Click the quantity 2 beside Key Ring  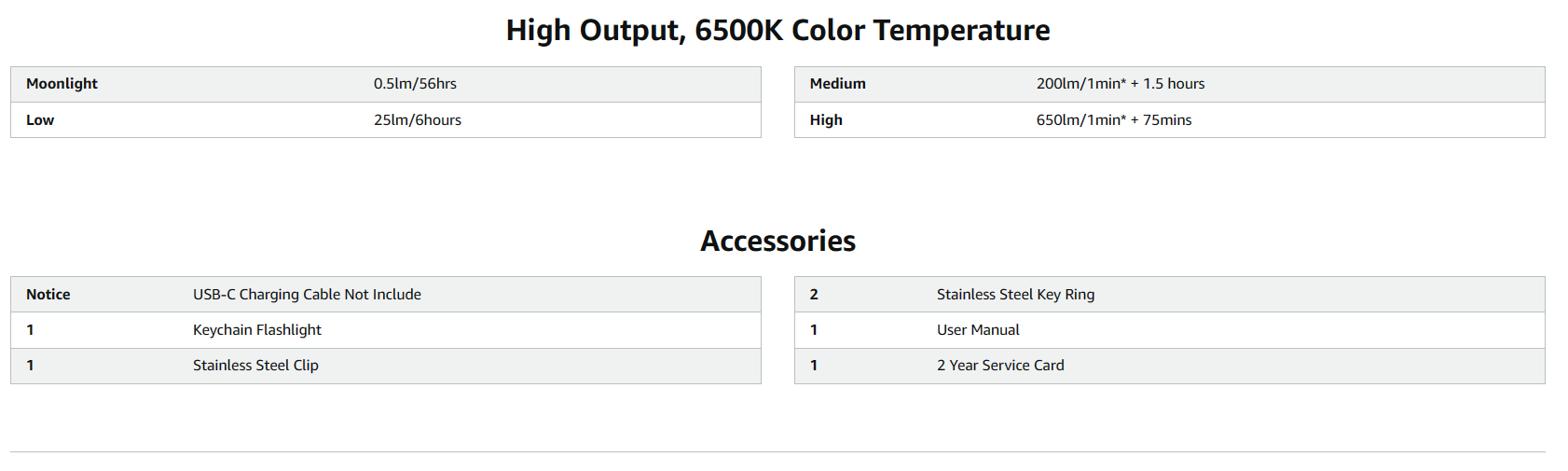(814, 295)
